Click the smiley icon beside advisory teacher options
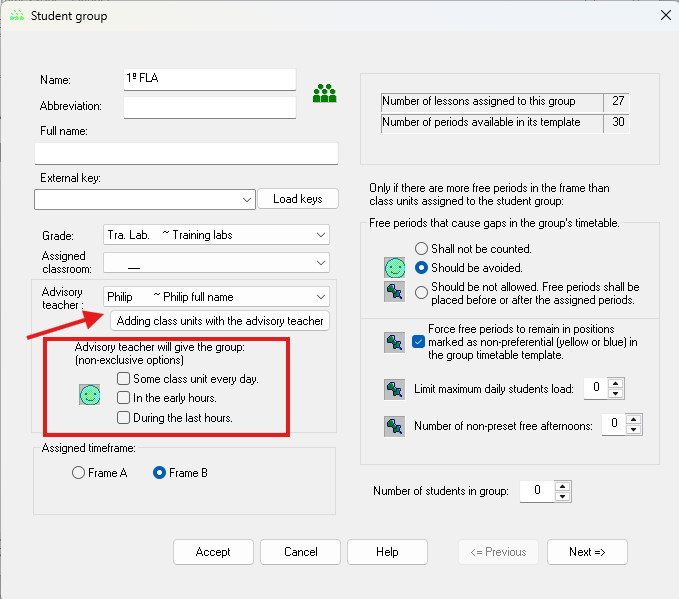 (x=90, y=395)
